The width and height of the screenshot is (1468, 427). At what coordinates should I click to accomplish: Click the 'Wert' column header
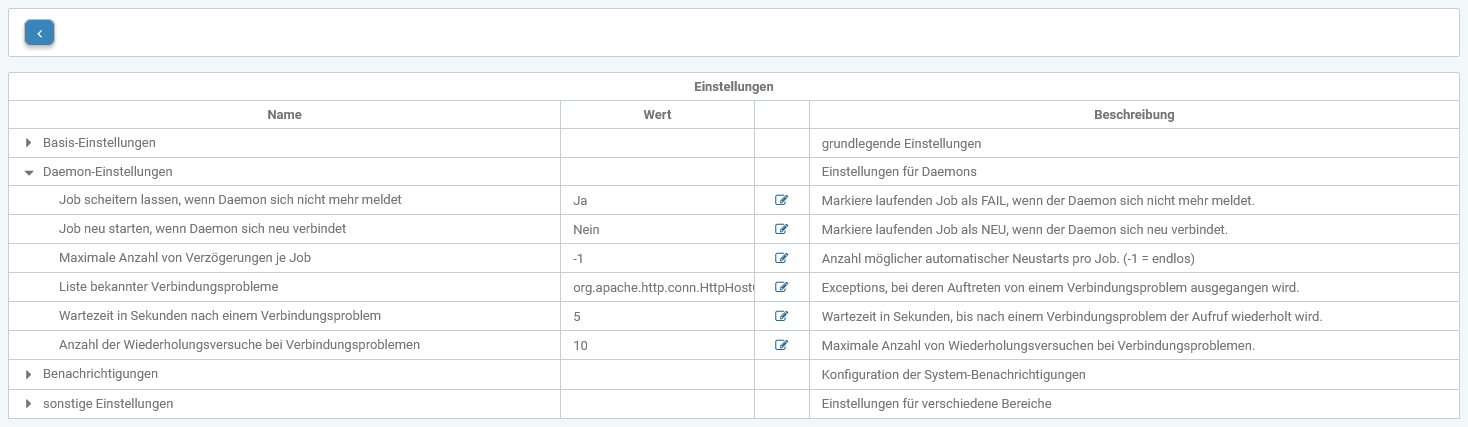(x=657, y=115)
